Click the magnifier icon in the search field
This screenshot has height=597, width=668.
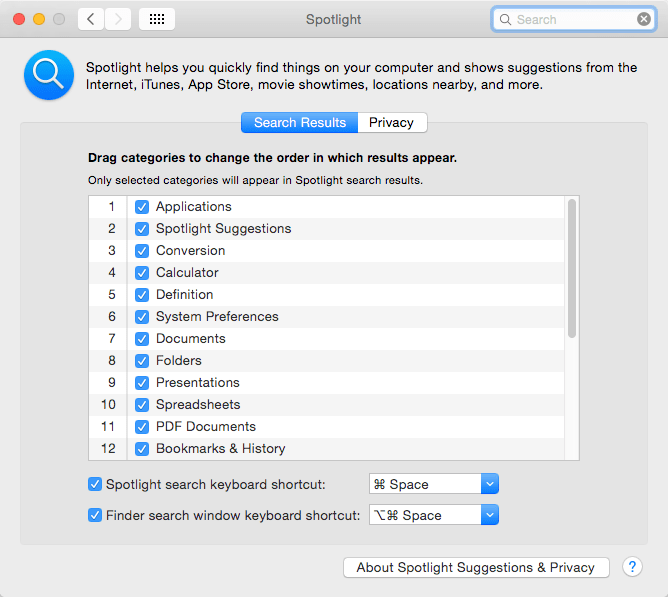pyautogui.click(x=505, y=20)
